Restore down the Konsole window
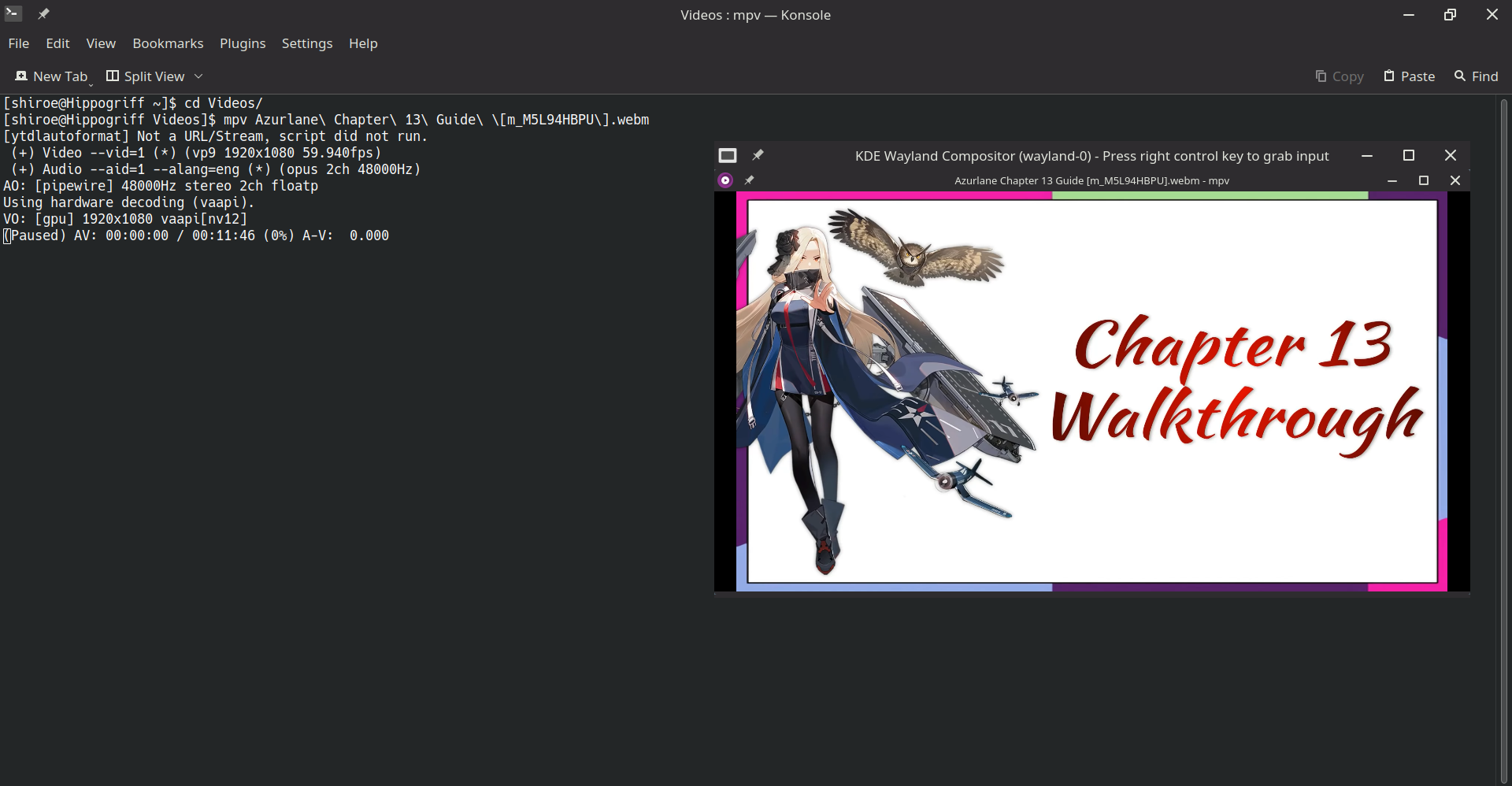This screenshot has height=786, width=1512. click(1450, 14)
